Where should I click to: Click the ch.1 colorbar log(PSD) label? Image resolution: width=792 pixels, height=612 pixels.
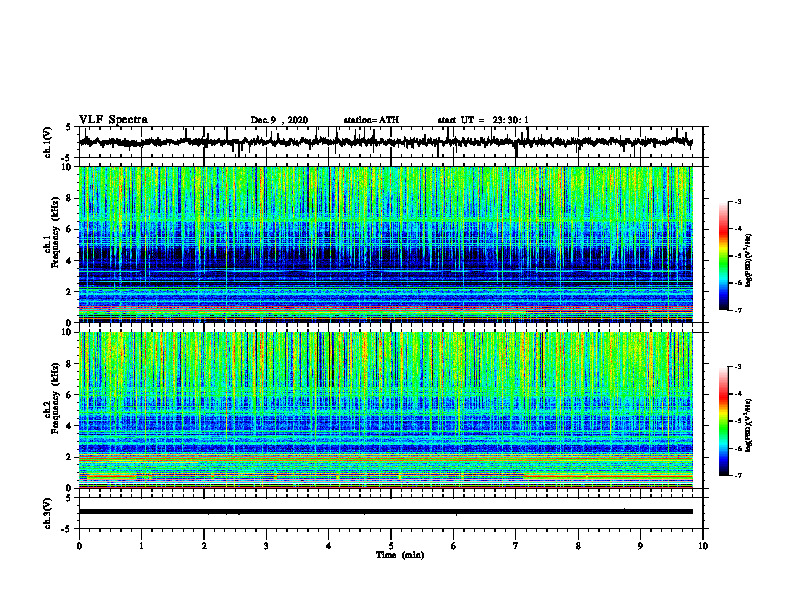click(750, 261)
